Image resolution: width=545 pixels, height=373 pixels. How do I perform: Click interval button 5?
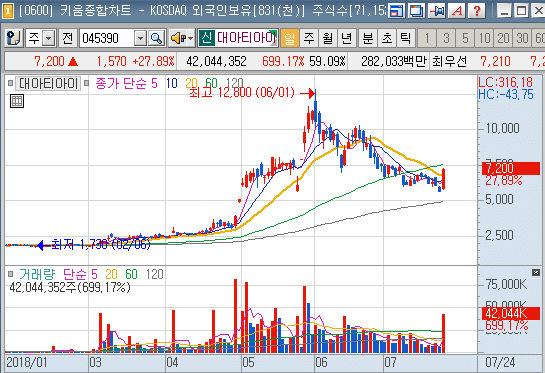click(x=465, y=38)
